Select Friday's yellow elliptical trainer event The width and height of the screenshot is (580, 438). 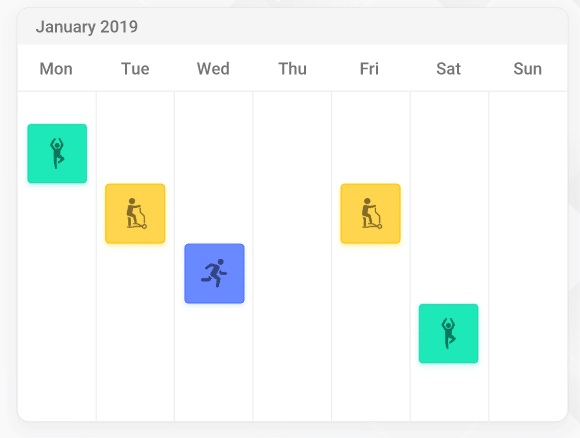pyautogui.click(x=371, y=213)
